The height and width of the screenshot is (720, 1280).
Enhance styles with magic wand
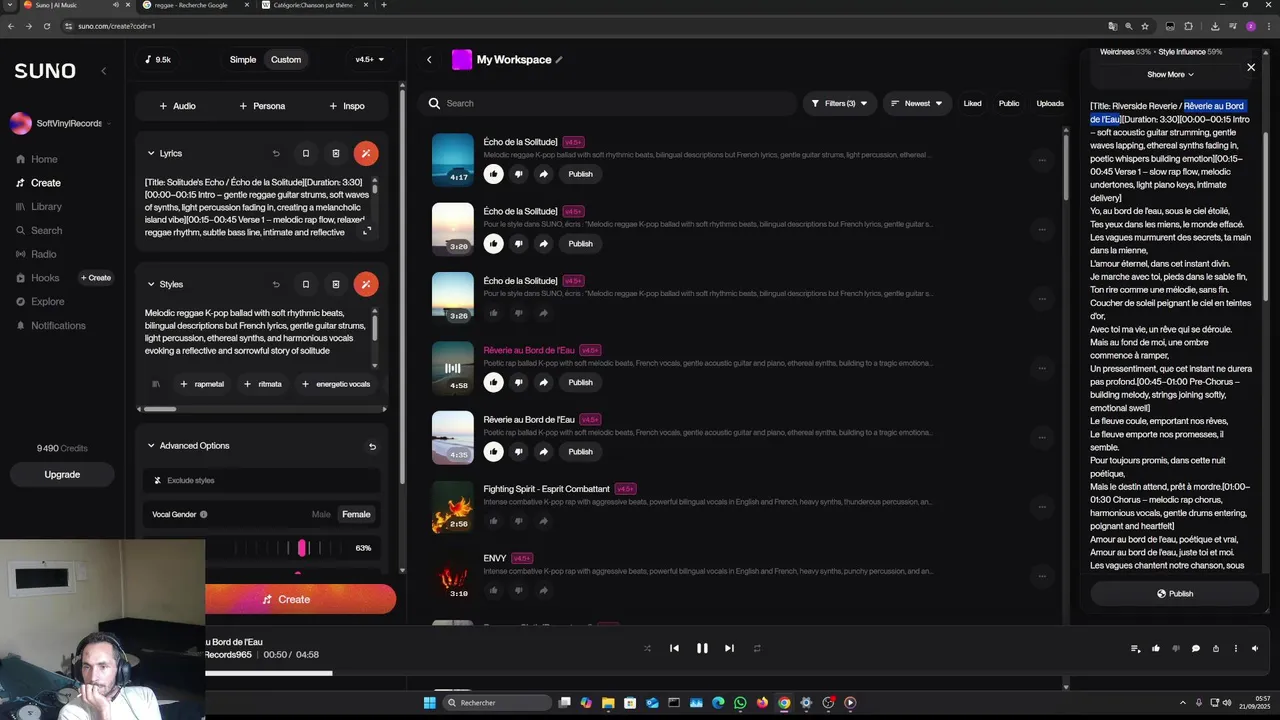366,284
